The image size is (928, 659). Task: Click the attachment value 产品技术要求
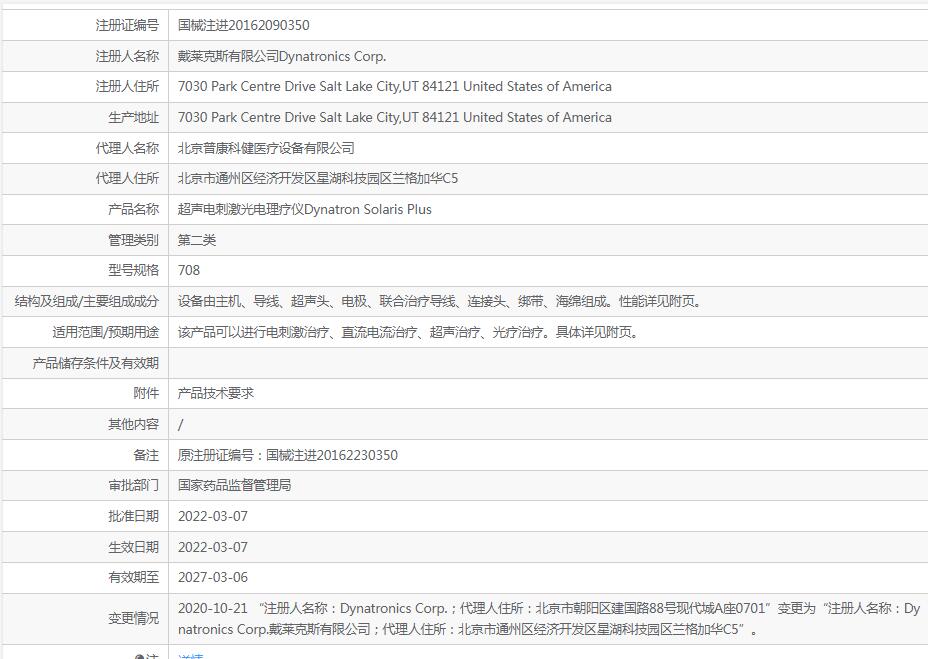coord(216,393)
